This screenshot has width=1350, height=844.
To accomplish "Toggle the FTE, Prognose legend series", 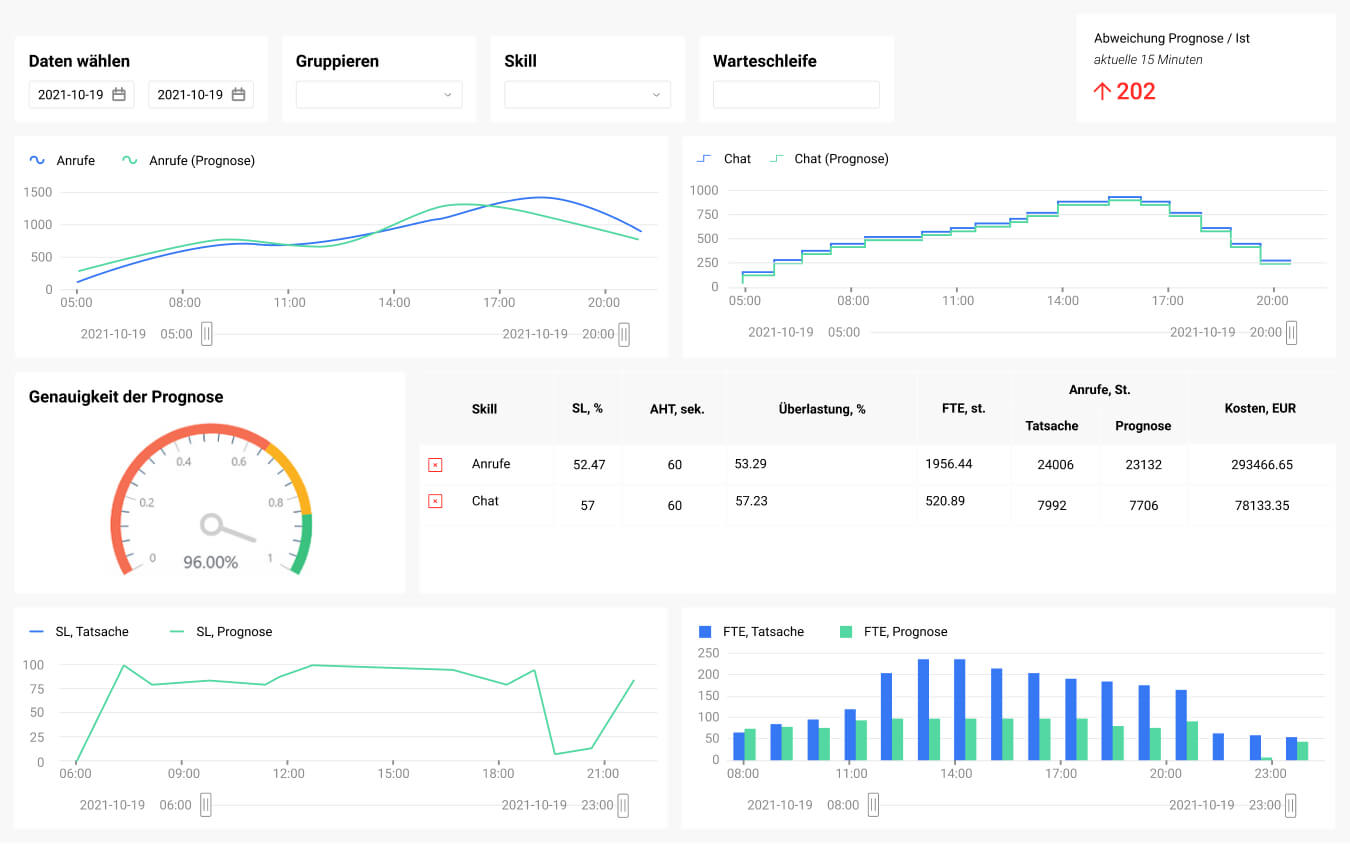I will click(x=893, y=632).
